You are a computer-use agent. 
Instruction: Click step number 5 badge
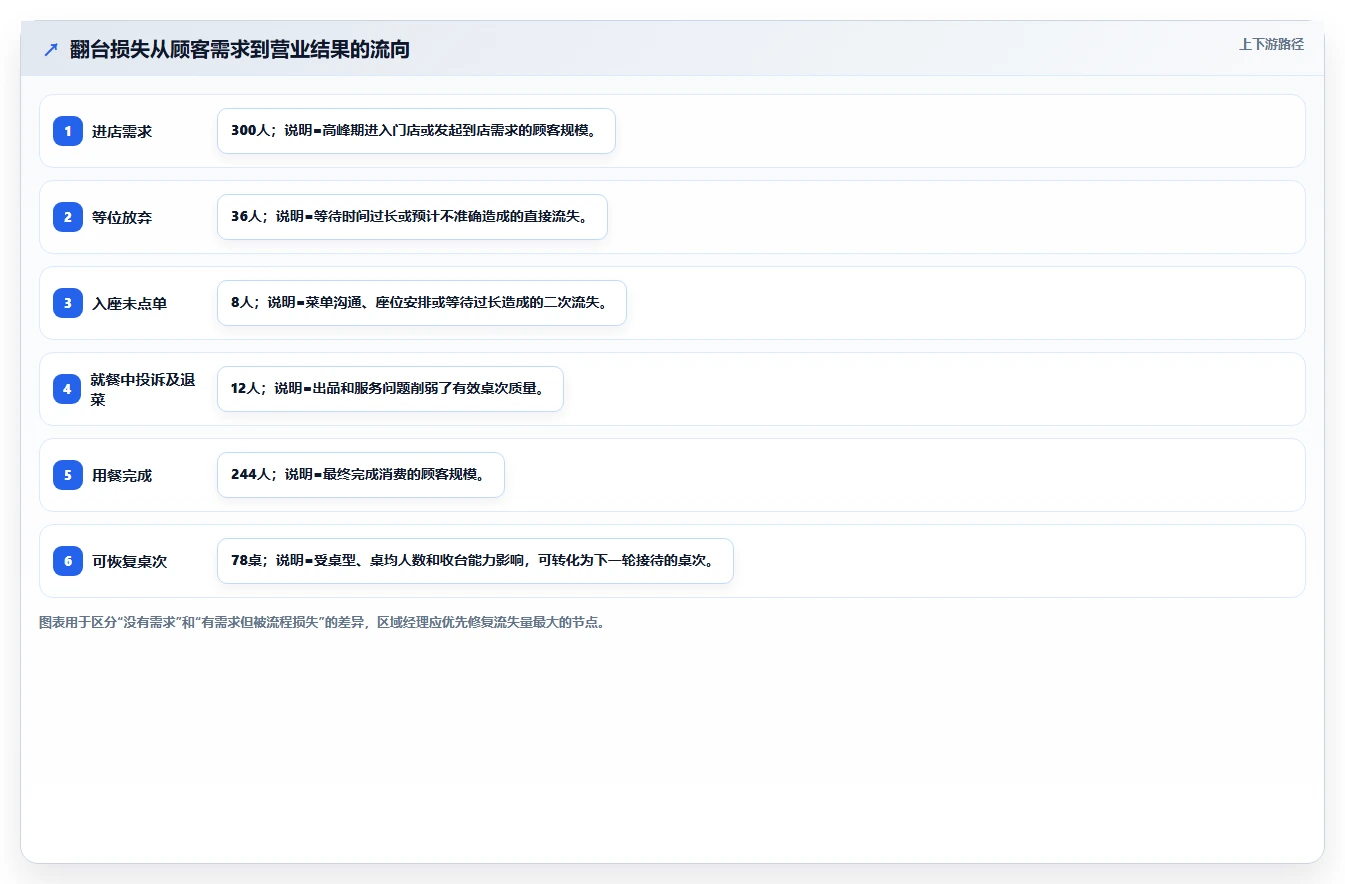click(68, 475)
